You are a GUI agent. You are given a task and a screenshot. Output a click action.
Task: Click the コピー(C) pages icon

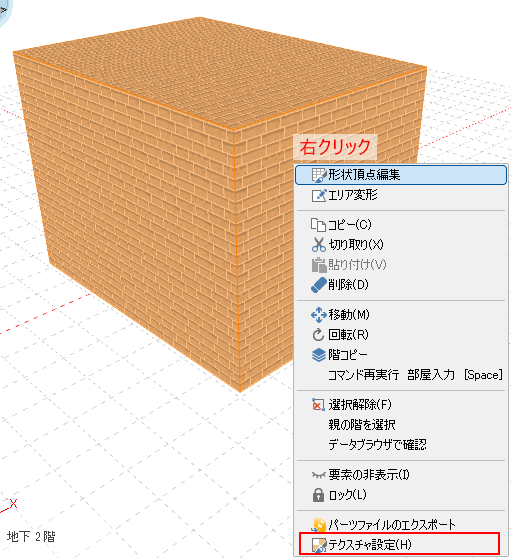coord(318,225)
